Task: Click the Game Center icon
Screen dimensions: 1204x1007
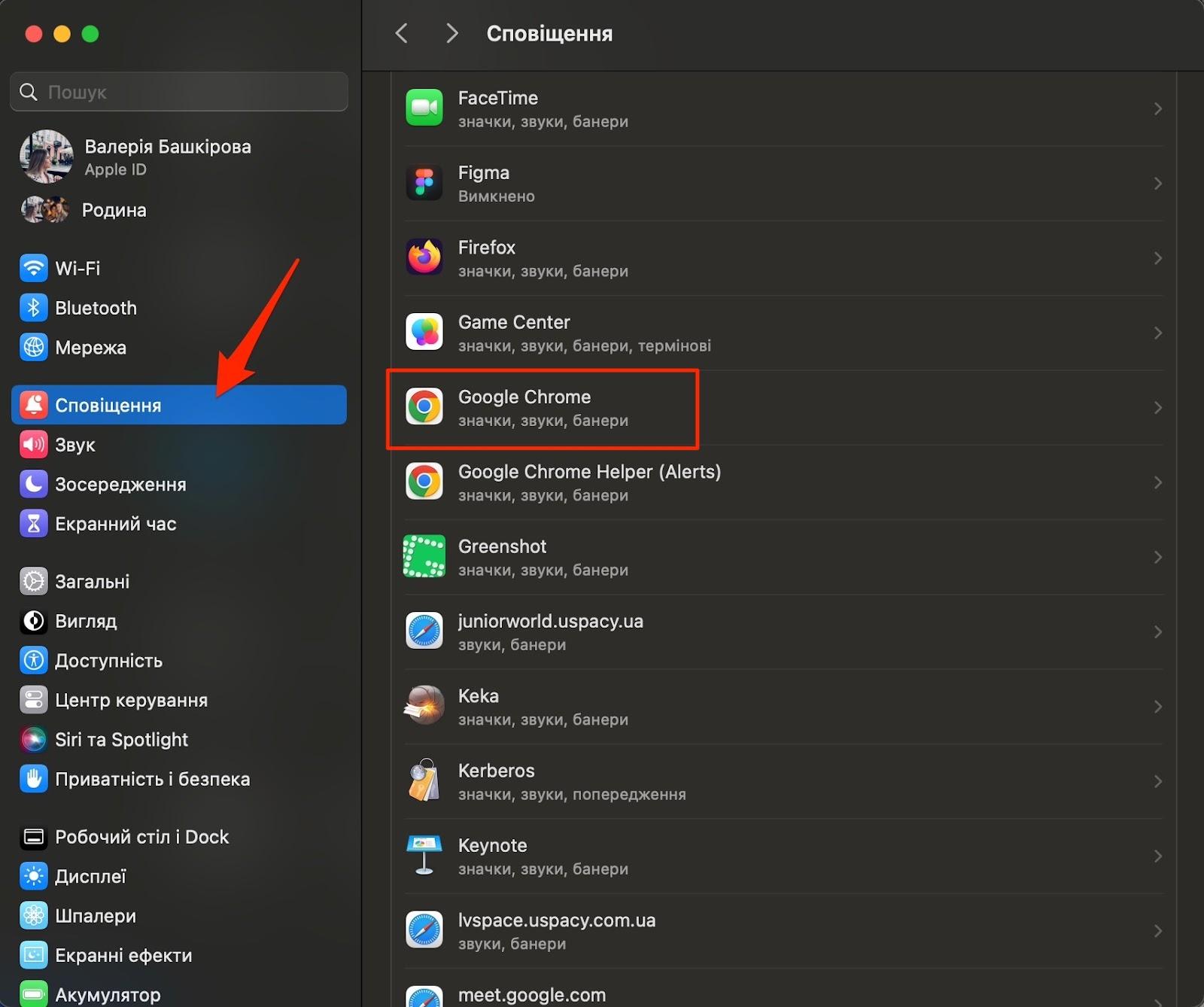Action: 424,333
